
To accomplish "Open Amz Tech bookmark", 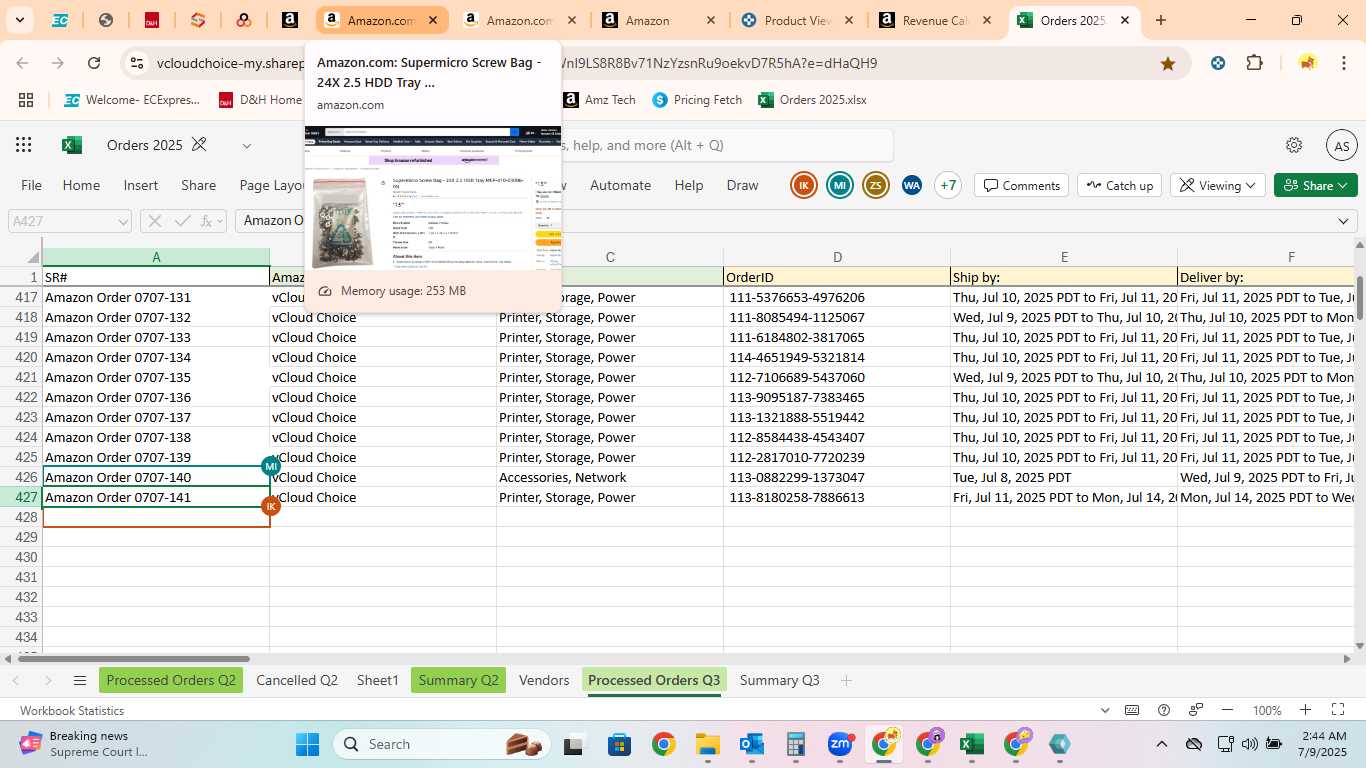I will point(599,100).
